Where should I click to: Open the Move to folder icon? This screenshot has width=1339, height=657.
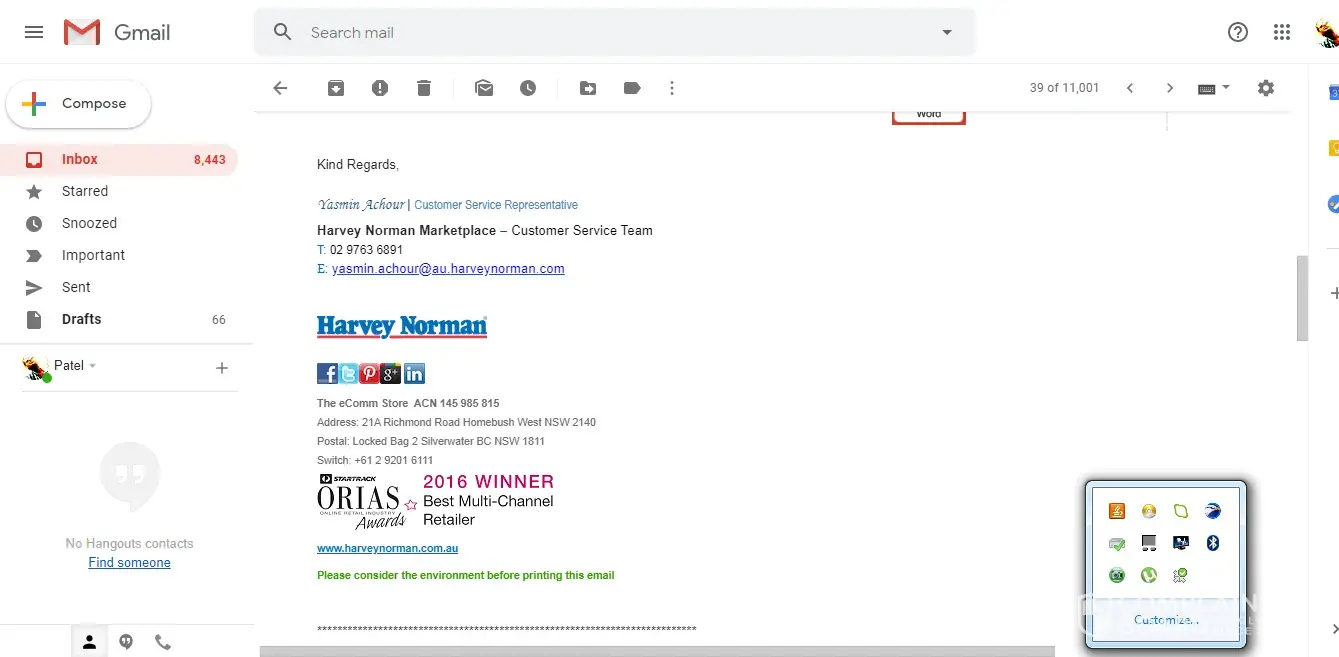pos(588,88)
